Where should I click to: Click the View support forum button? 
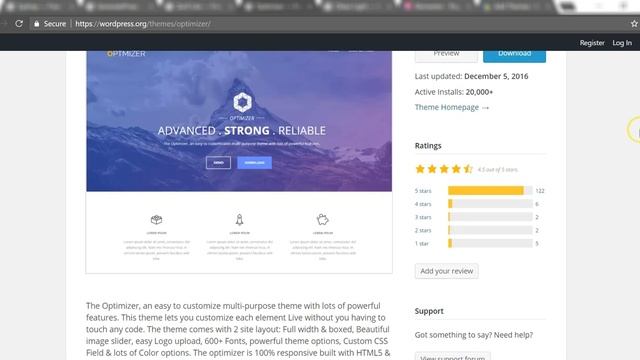(453, 356)
